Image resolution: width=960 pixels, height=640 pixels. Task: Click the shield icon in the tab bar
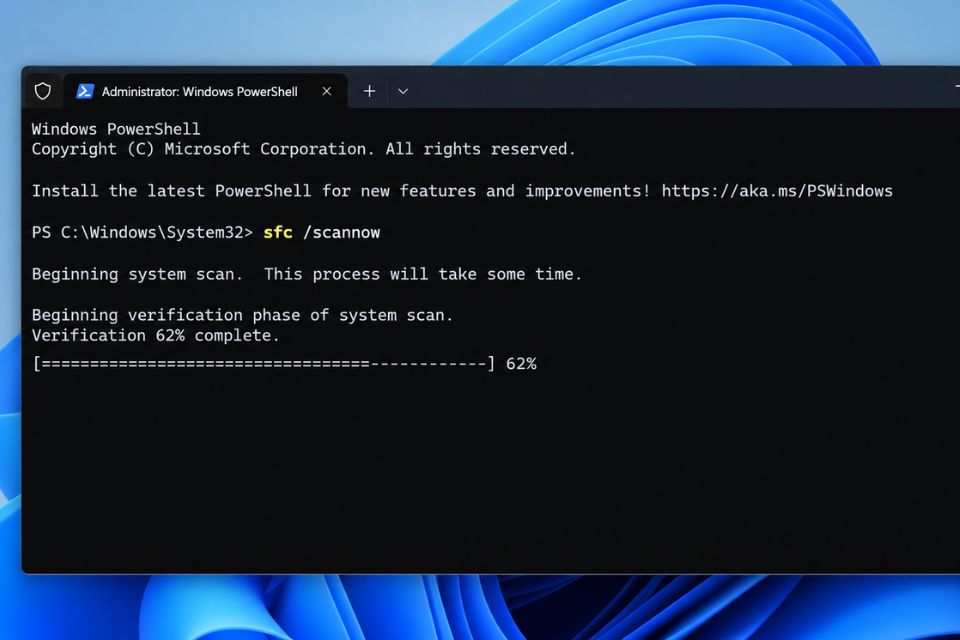coord(42,91)
